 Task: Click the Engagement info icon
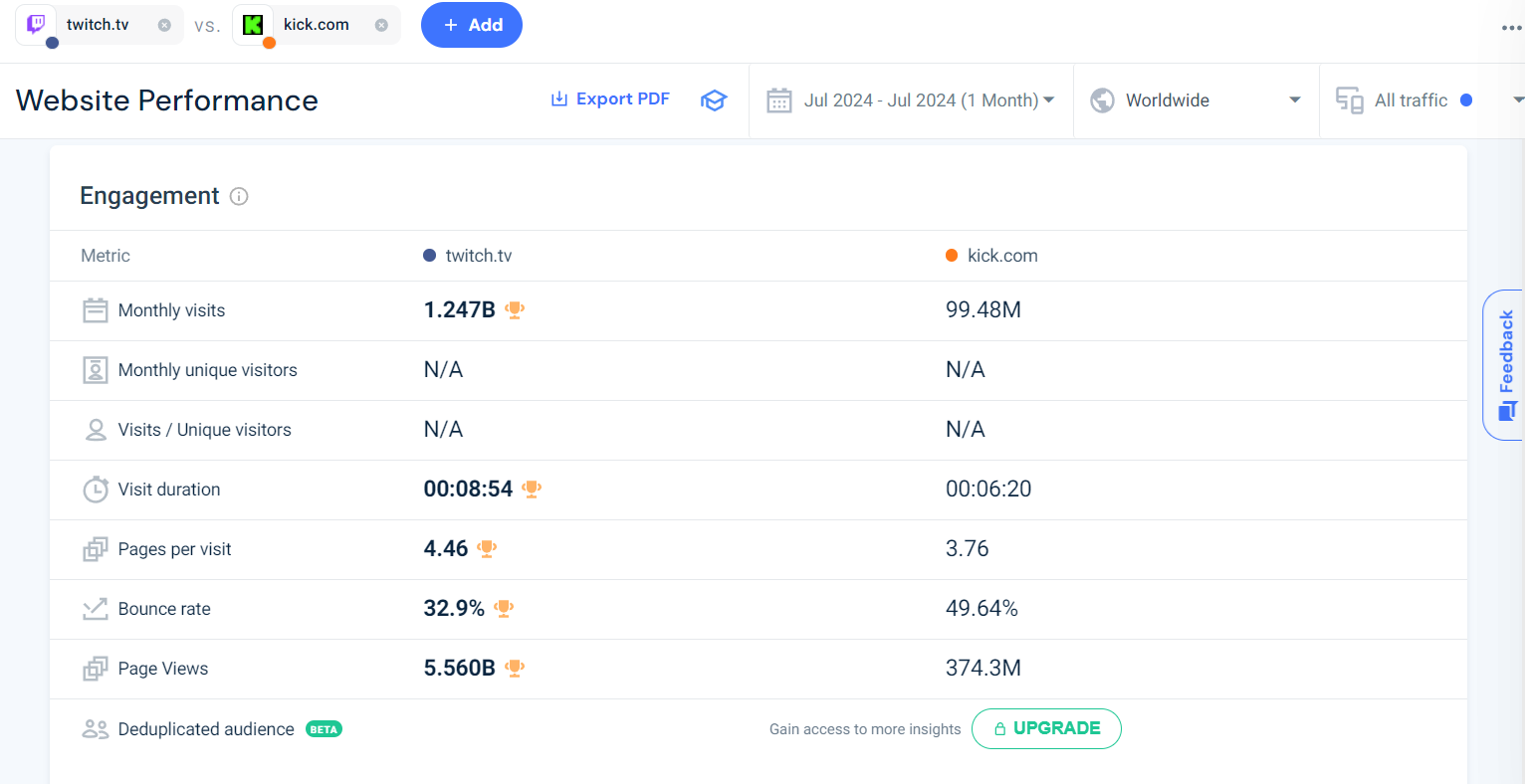point(239,196)
